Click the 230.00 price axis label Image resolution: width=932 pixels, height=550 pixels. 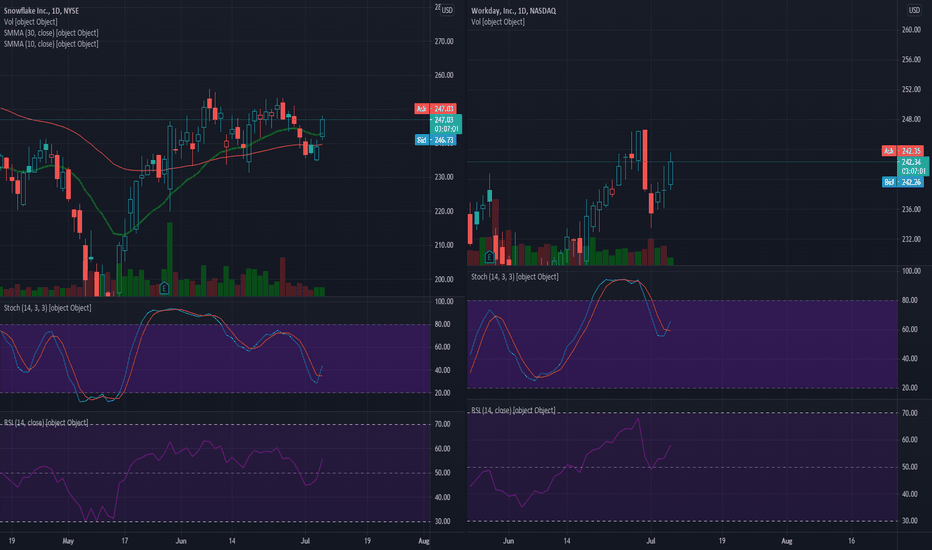point(444,177)
